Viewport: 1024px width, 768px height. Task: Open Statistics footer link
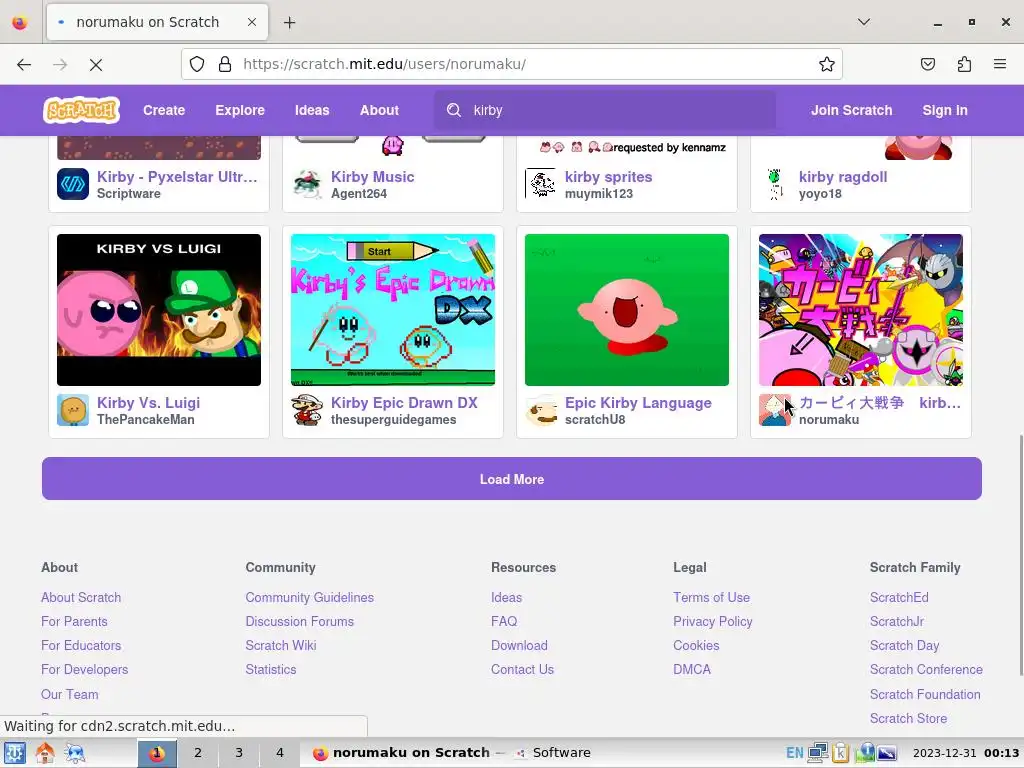pos(270,669)
